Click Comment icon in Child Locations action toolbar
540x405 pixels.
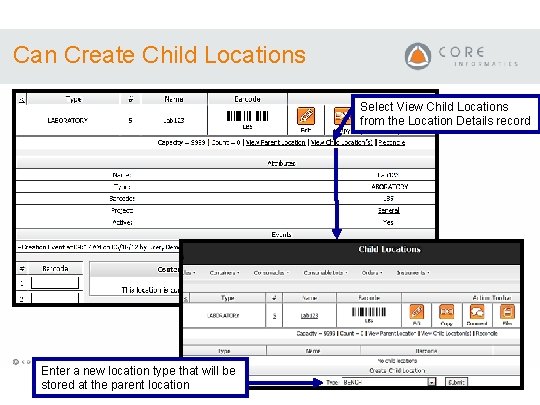pyautogui.click(x=477, y=312)
